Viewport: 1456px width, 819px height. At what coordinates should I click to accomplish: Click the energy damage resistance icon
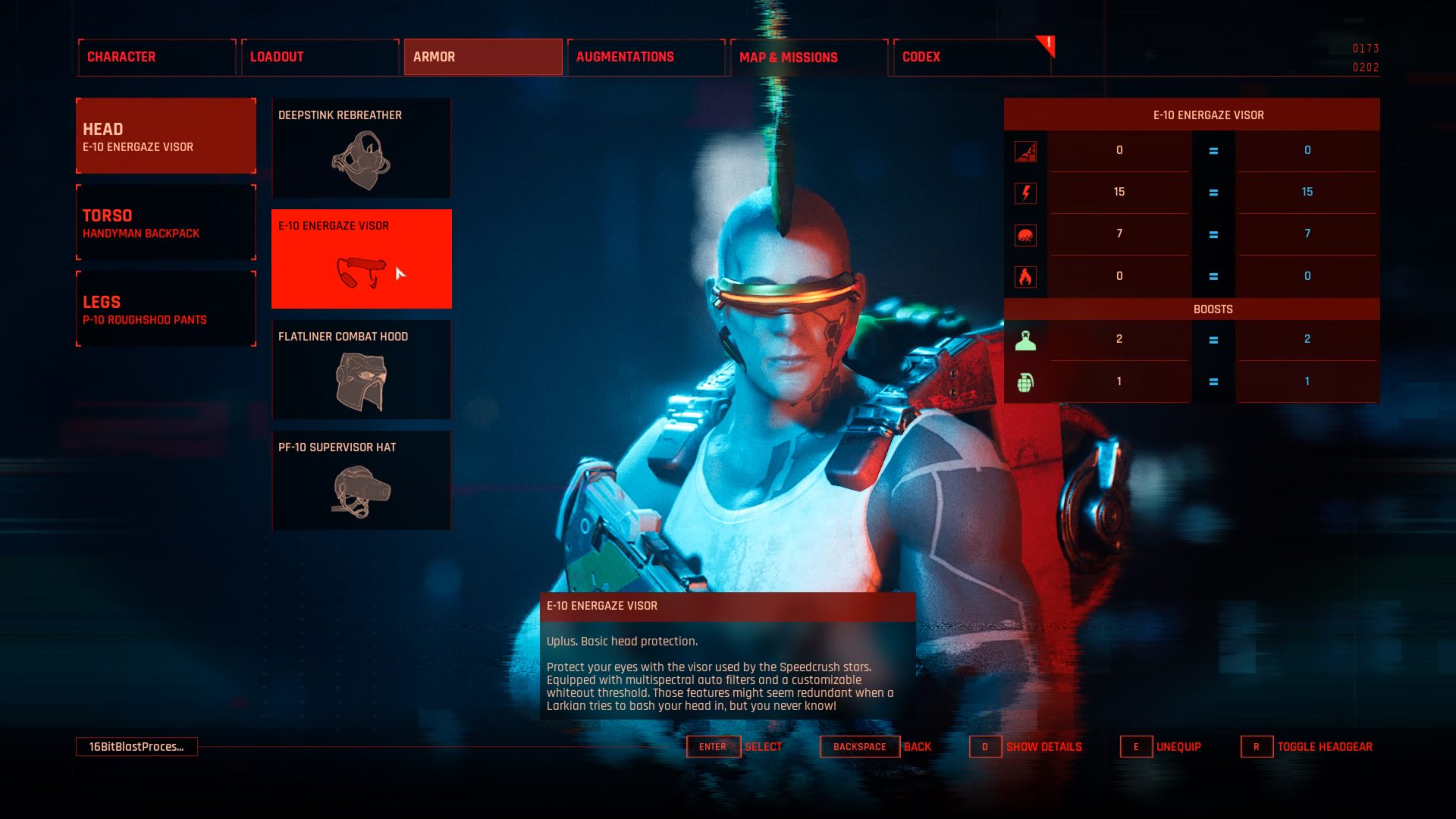(x=1026, y=191)
